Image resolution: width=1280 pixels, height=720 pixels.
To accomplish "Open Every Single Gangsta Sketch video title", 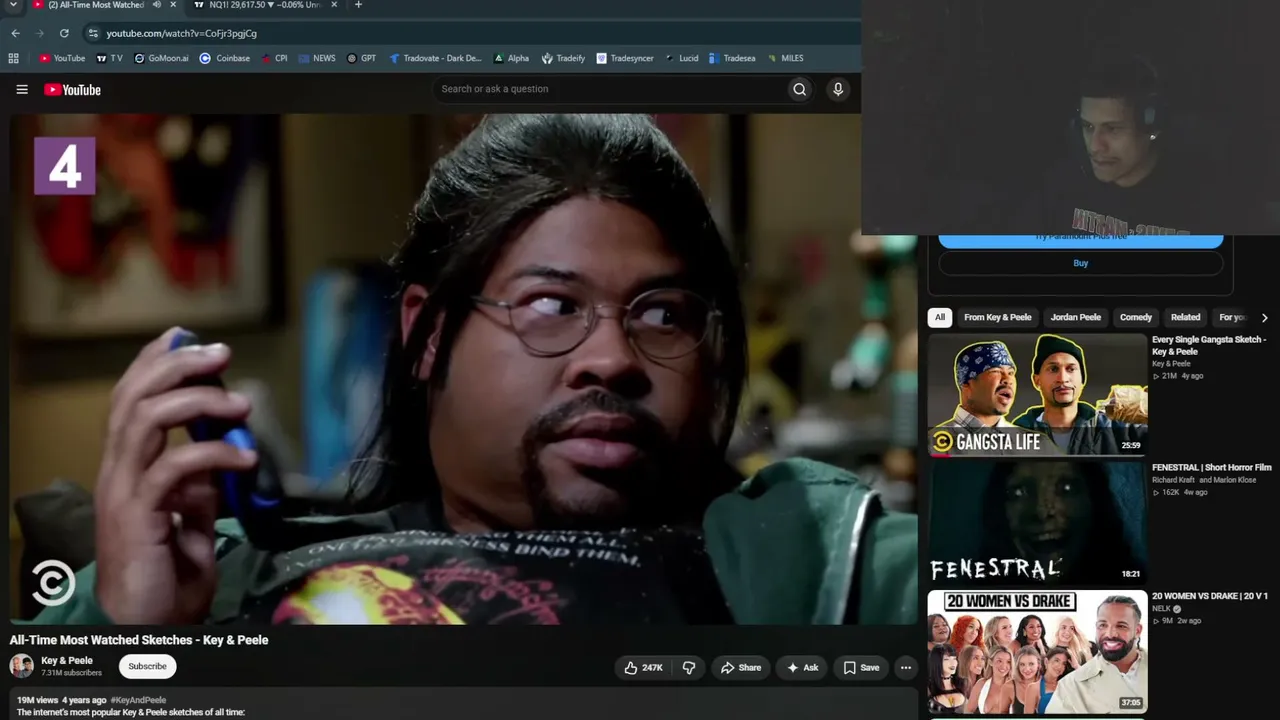I will (x=1209, y=345).
